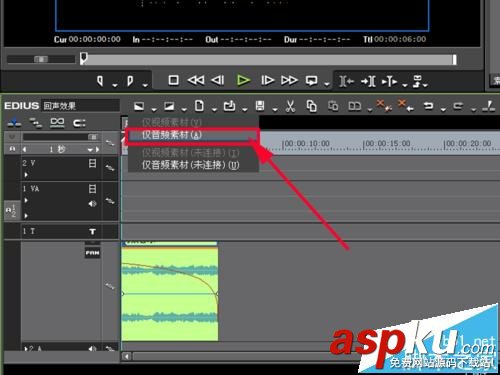Toggle group/link mode icon
Viewport: 500px width, 375px height.
click(57, 123)
